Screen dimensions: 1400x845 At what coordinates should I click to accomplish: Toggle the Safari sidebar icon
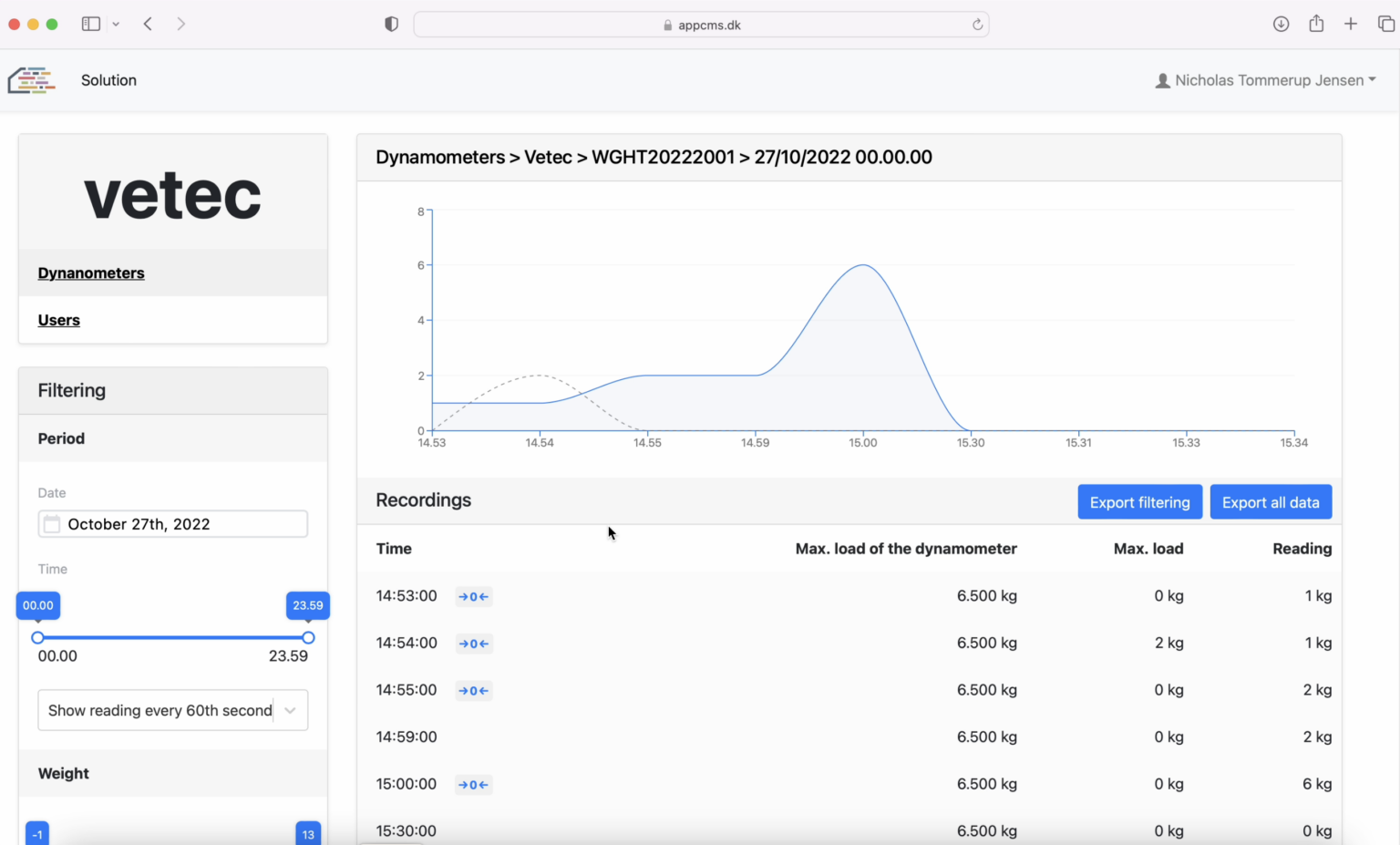90,25
